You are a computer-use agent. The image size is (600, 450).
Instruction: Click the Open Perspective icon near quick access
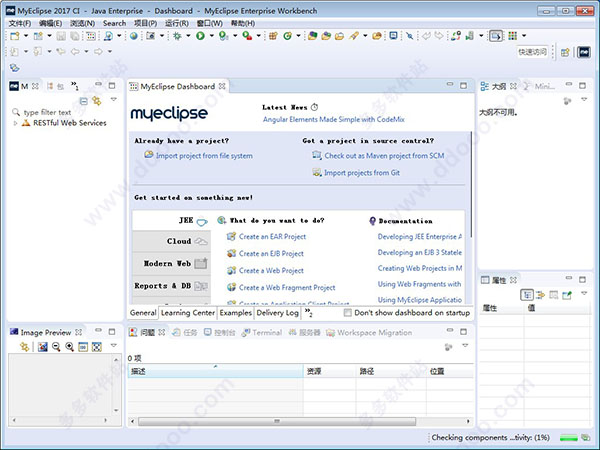pyautogui.click(x=565, y=52)
